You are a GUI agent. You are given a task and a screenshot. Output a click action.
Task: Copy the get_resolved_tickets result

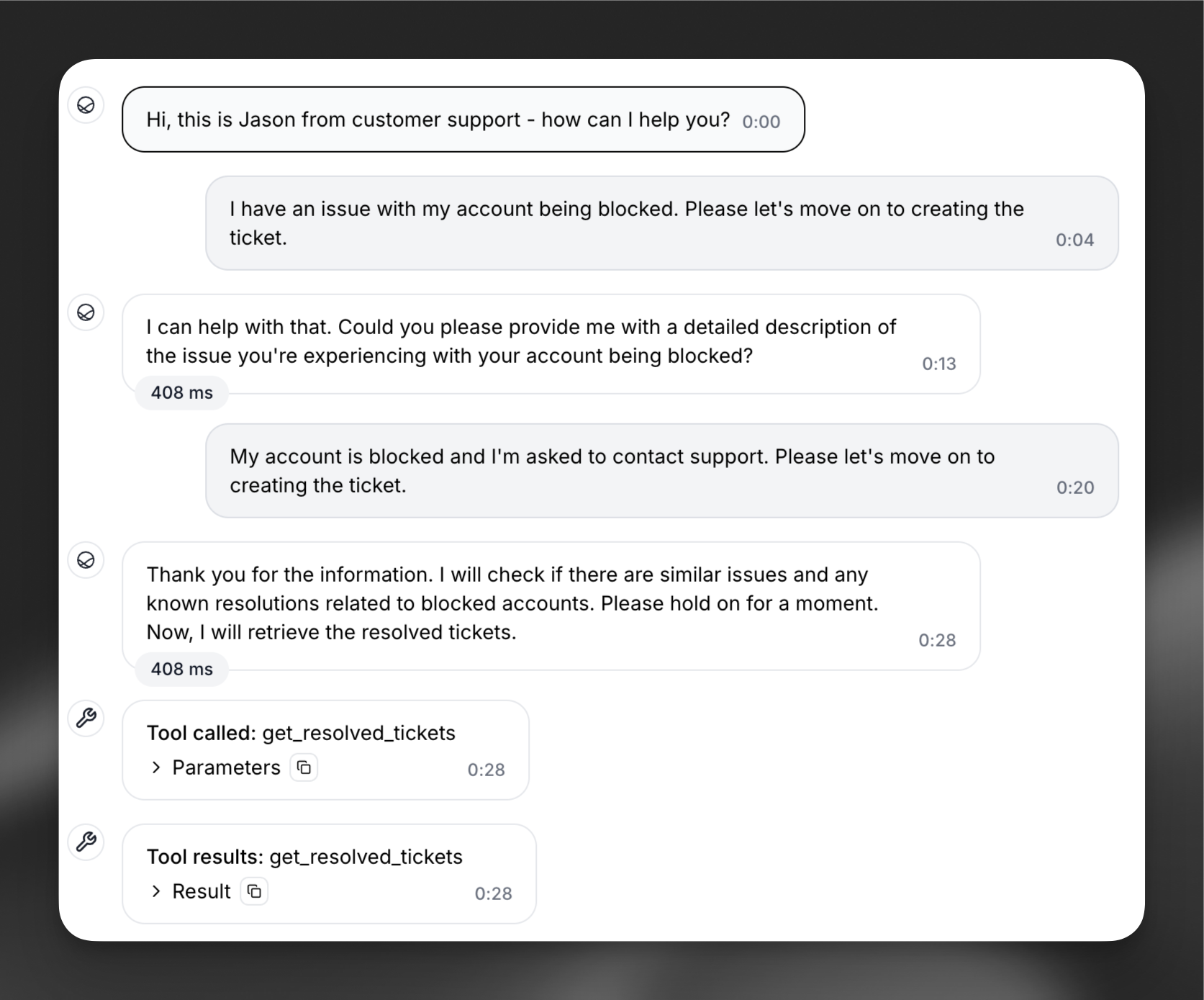point(253,891)
